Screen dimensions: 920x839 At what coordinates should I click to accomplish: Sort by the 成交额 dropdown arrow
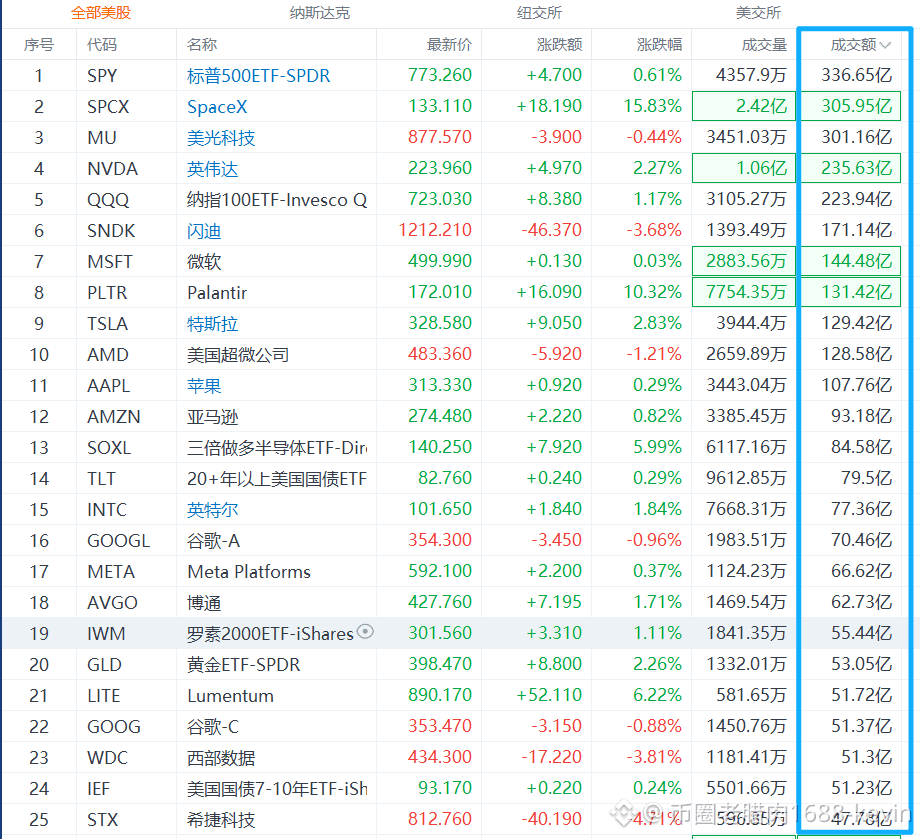(x=885, y=45)
